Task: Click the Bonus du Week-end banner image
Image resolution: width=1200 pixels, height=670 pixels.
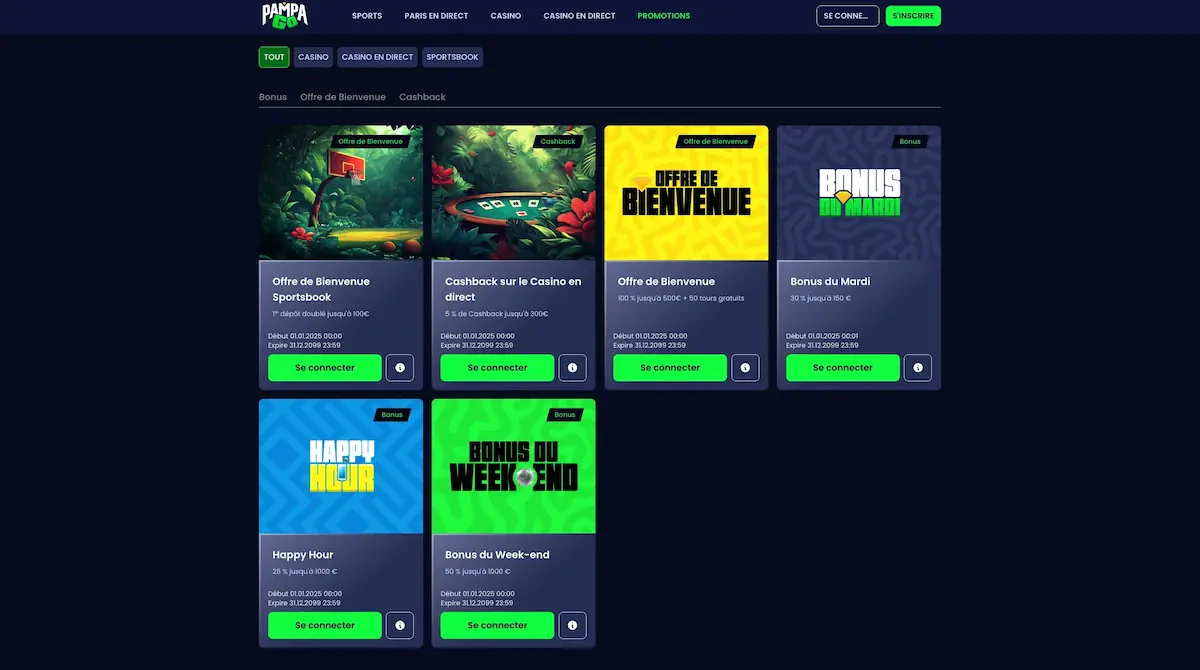Action: pyautogui.click(x=513, y=466)
